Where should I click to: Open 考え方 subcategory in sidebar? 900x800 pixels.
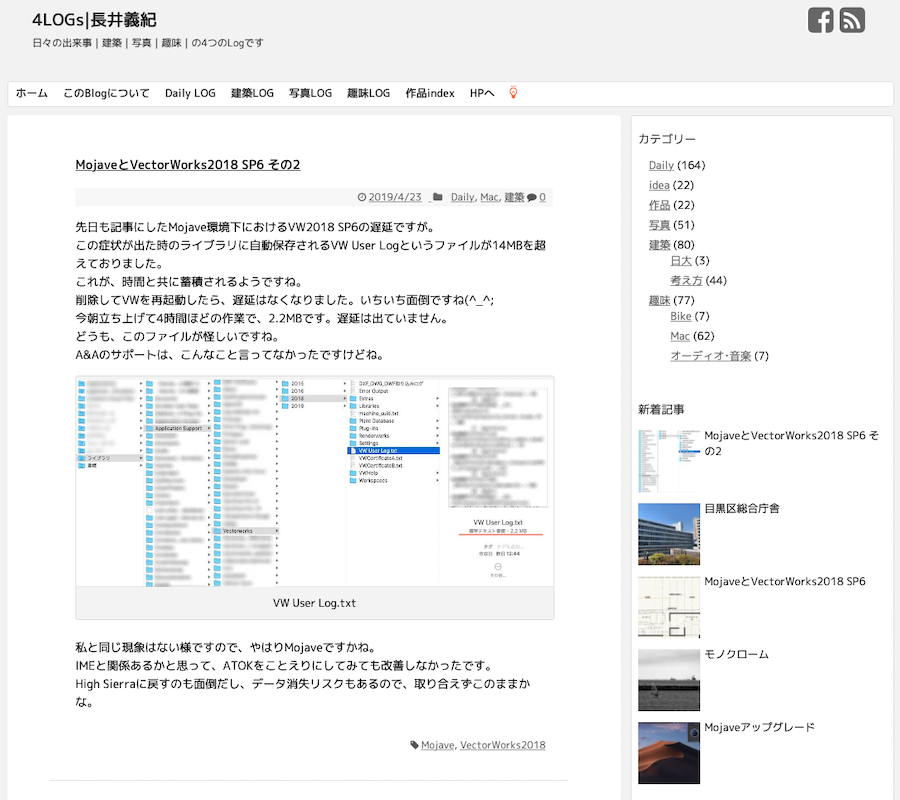tap(686, 281)
